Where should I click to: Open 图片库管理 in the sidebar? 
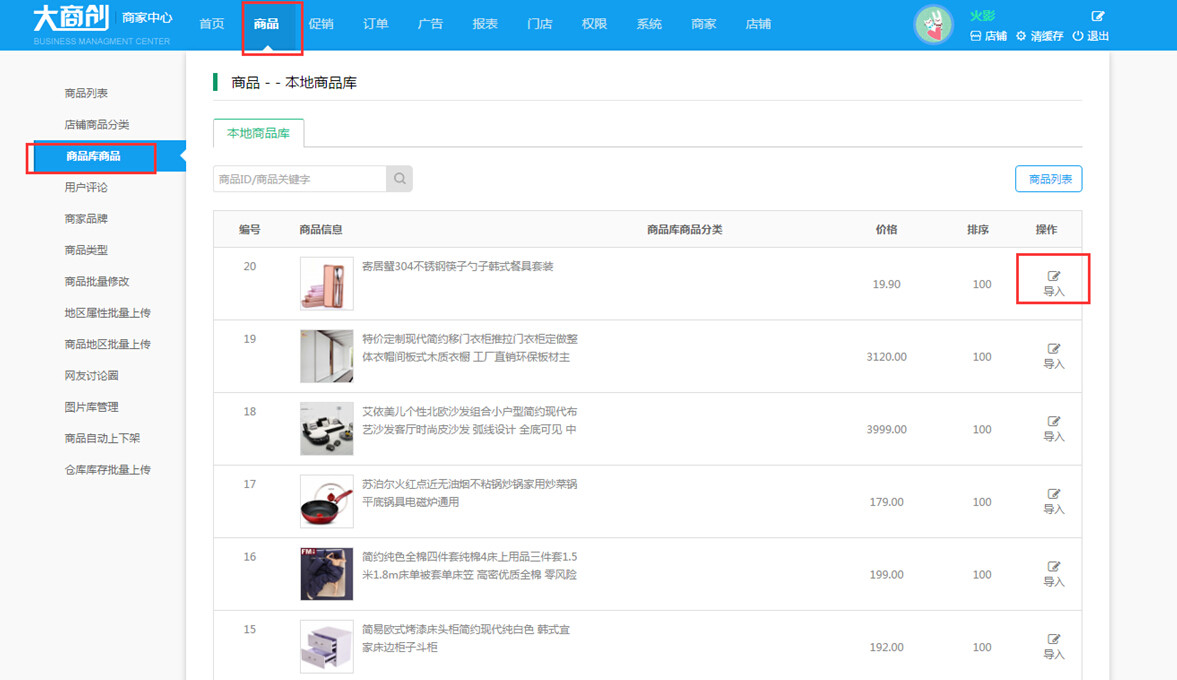point(91,407)
